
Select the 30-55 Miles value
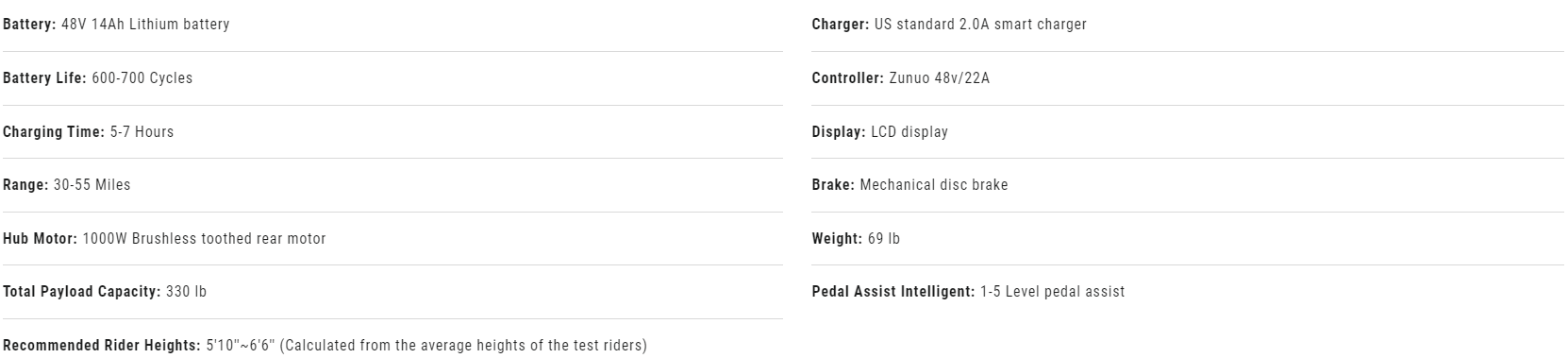tap(92, 185)
